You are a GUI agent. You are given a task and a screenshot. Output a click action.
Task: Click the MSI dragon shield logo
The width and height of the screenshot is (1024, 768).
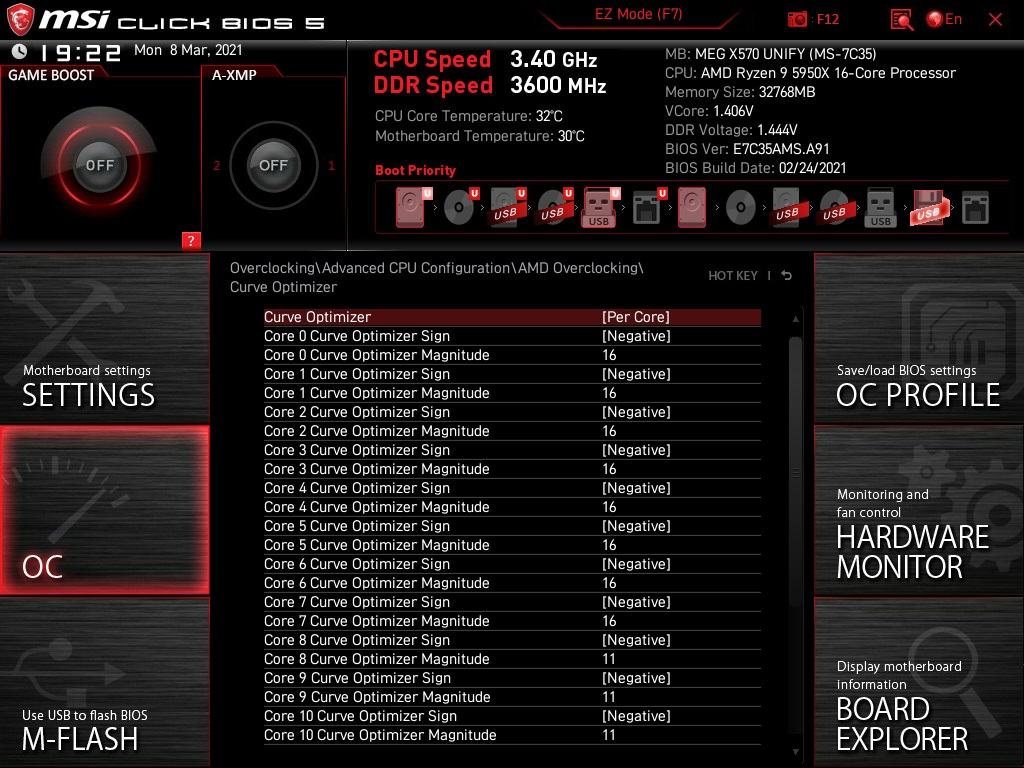(20, 19)
